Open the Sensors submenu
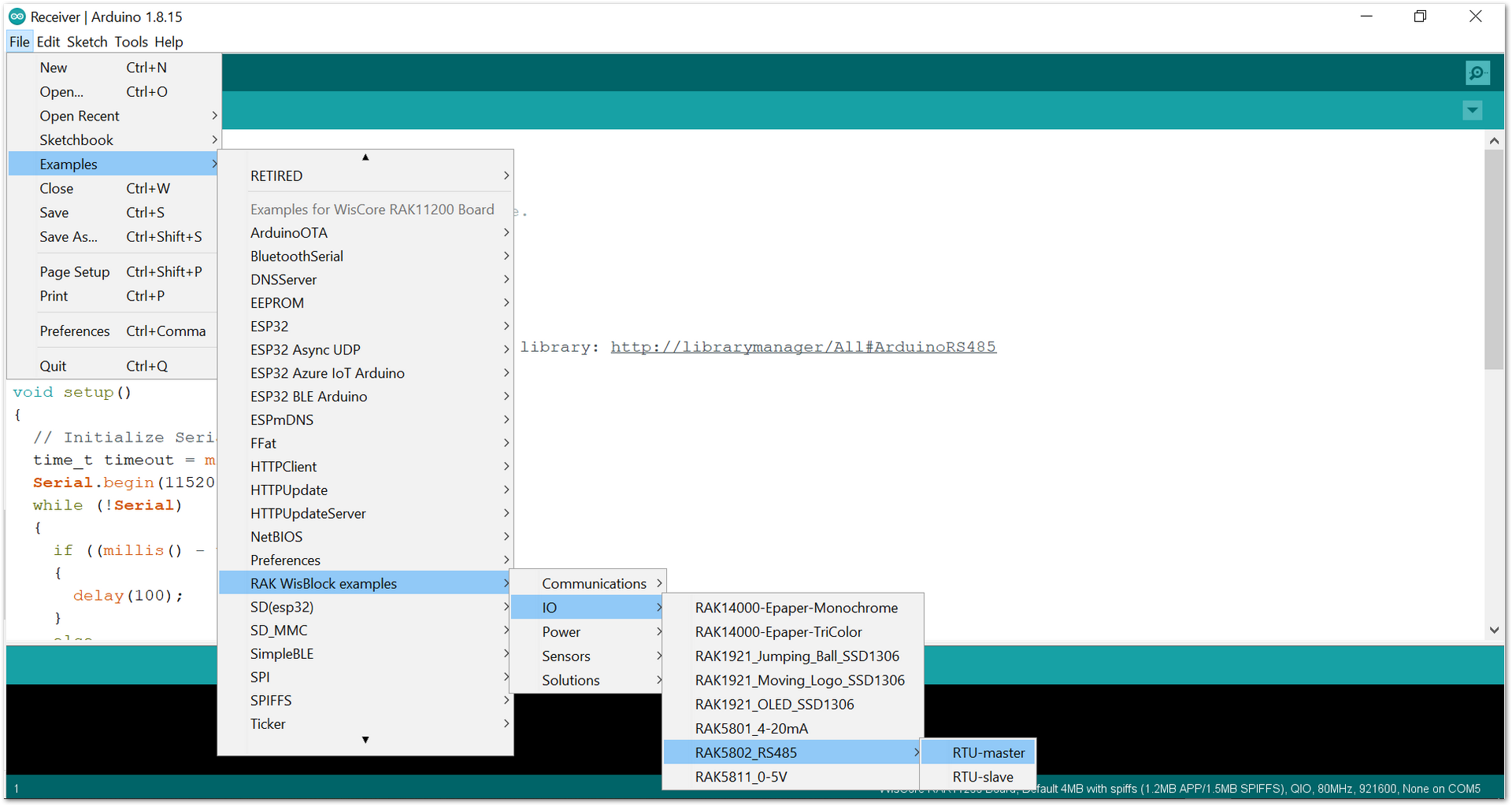This screenshot has width=1512, height=806. 587,656
